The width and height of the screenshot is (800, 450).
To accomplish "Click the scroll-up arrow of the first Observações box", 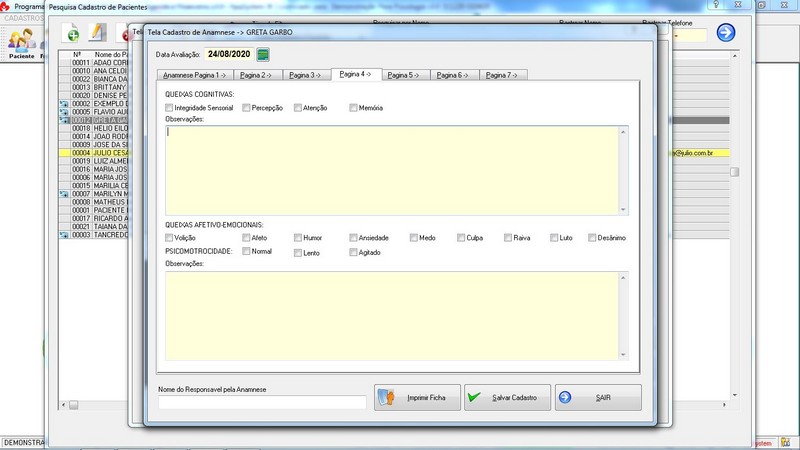I will 623,132.
